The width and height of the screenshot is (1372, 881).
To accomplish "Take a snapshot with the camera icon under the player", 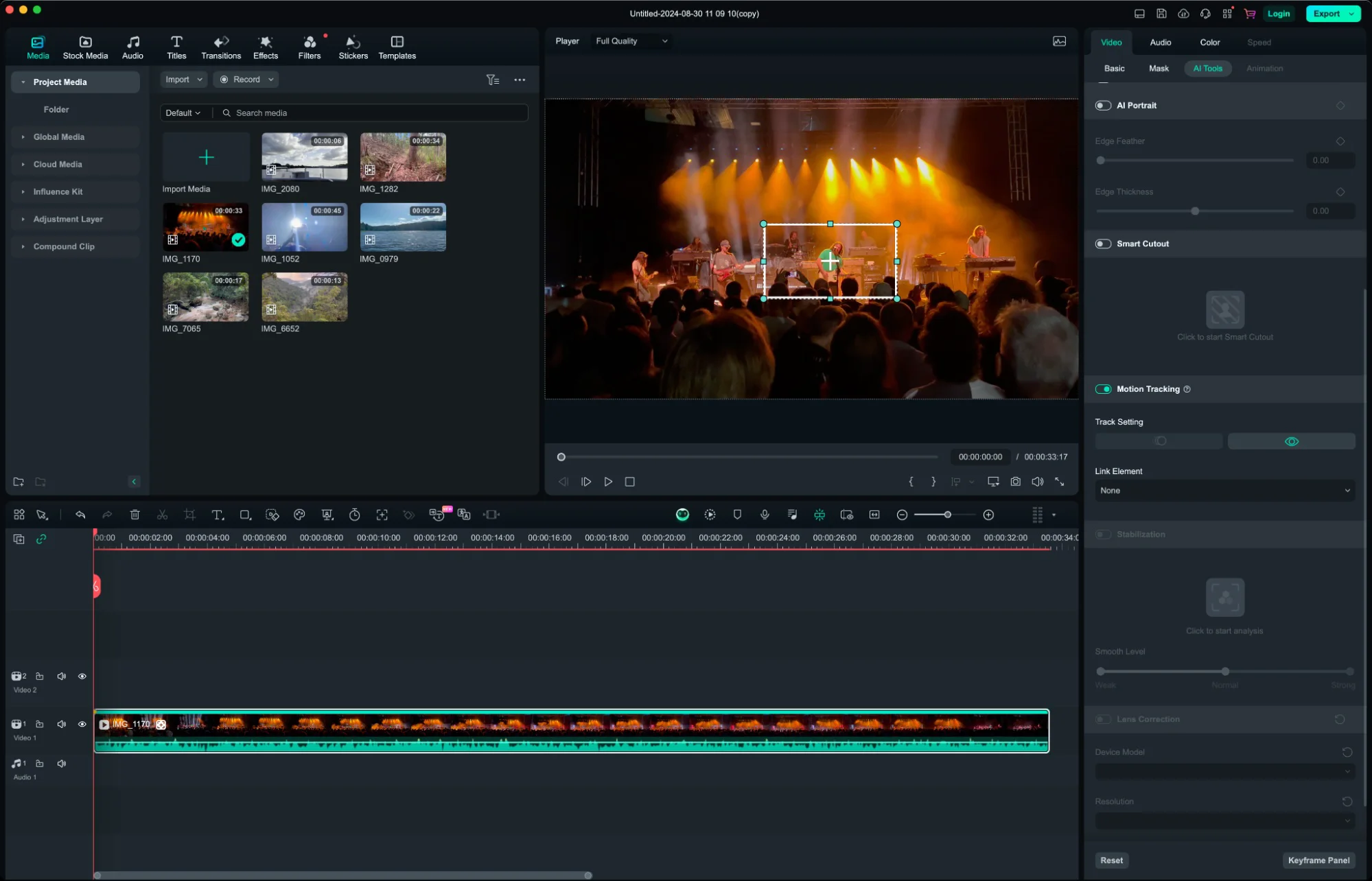I will 1015,482.
